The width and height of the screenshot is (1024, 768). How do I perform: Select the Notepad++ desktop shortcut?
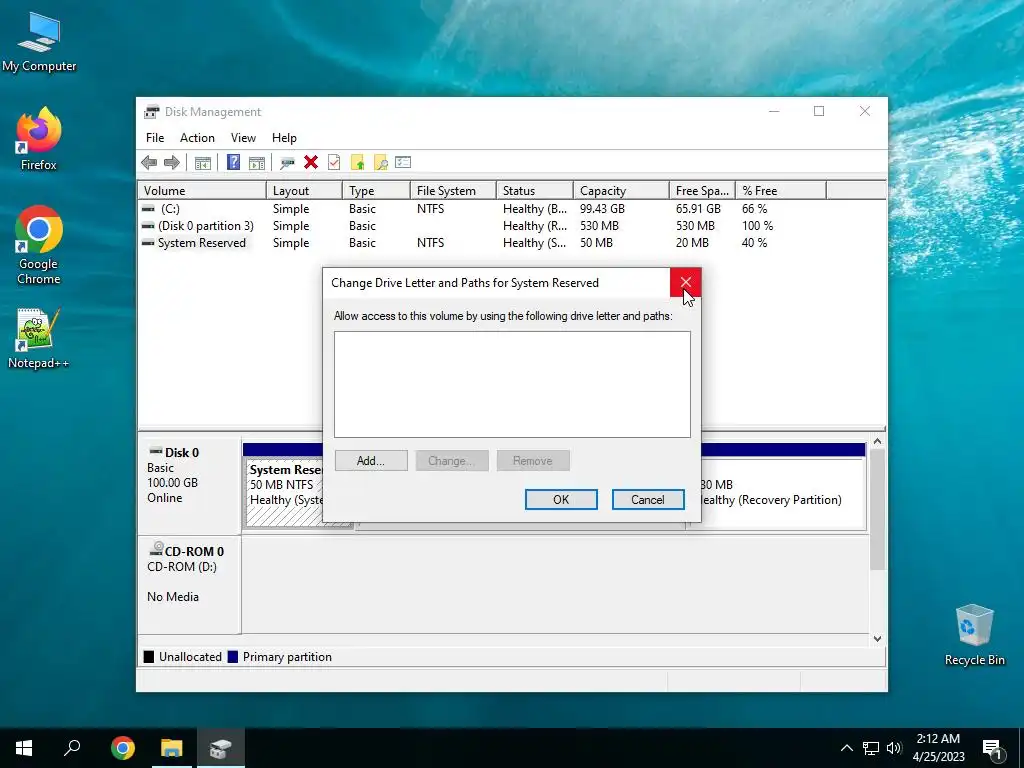(39, 339)
